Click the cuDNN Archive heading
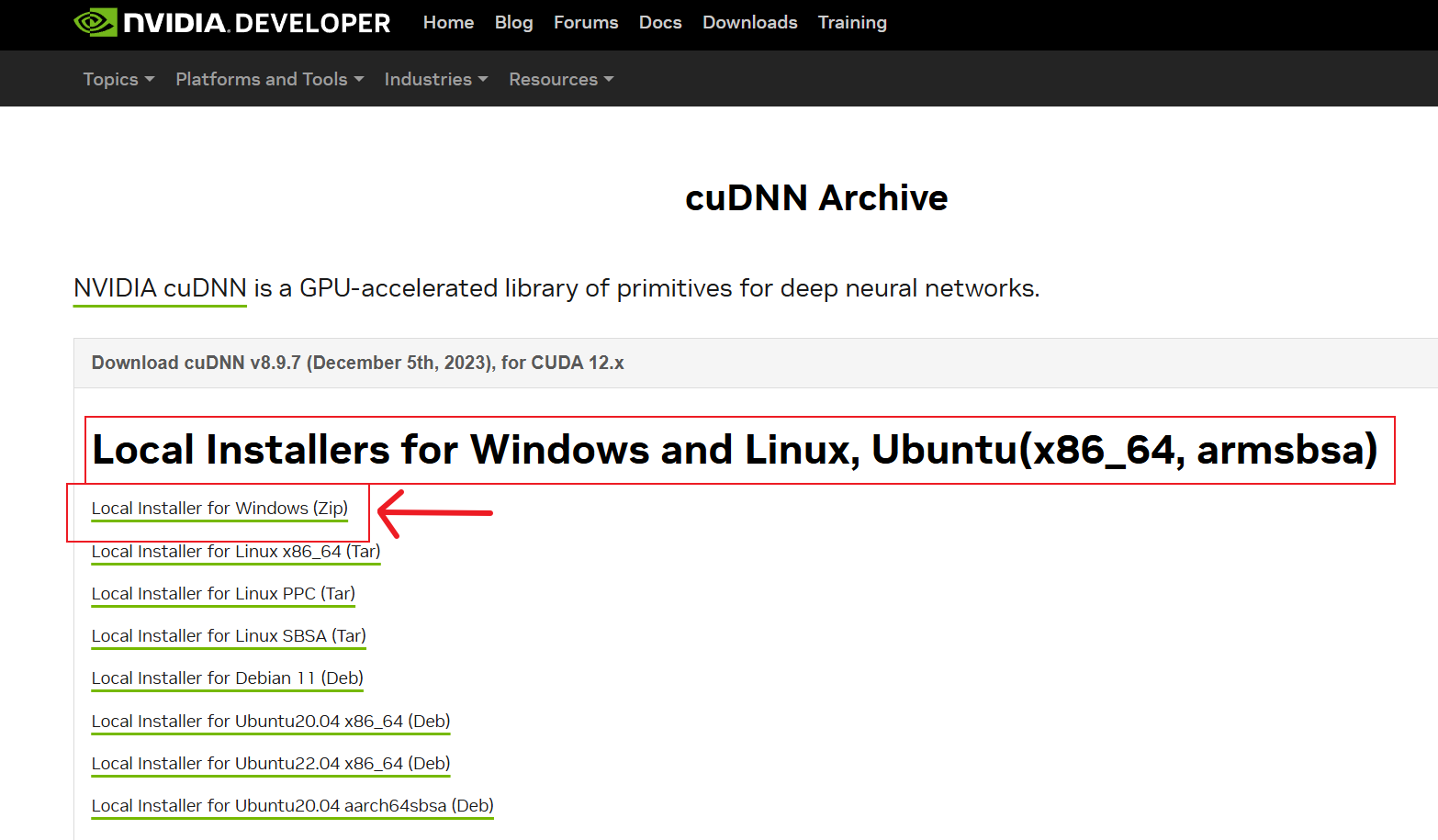This screenshot has width=1438, height=840. tap(816, 198)
